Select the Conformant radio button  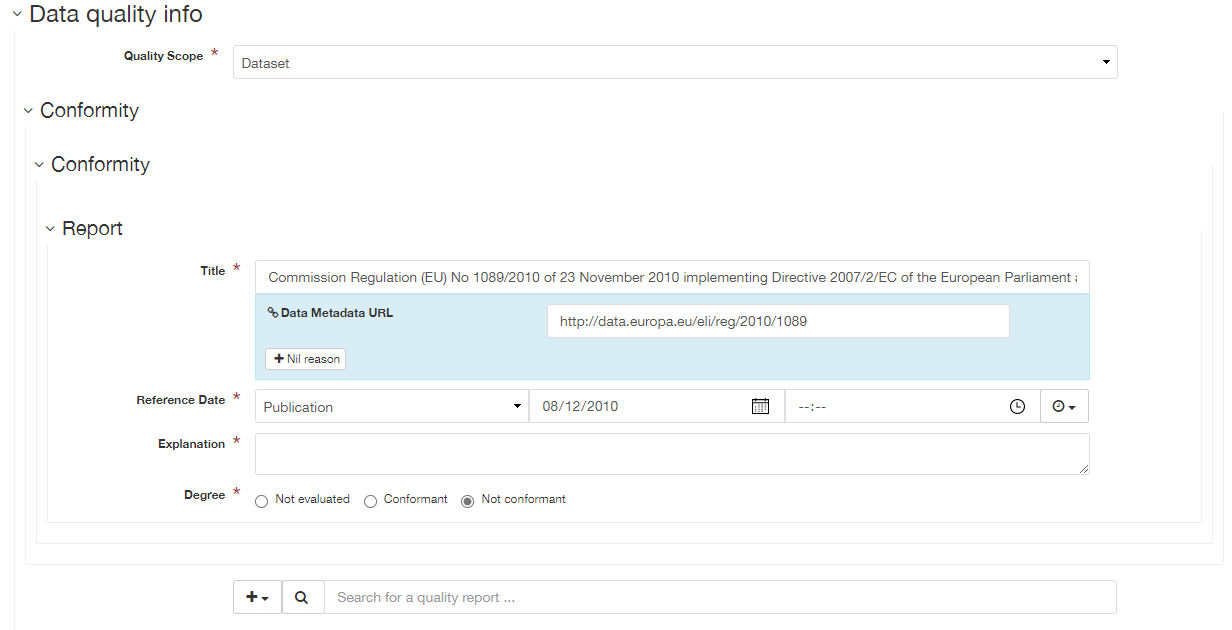point(370,501)
